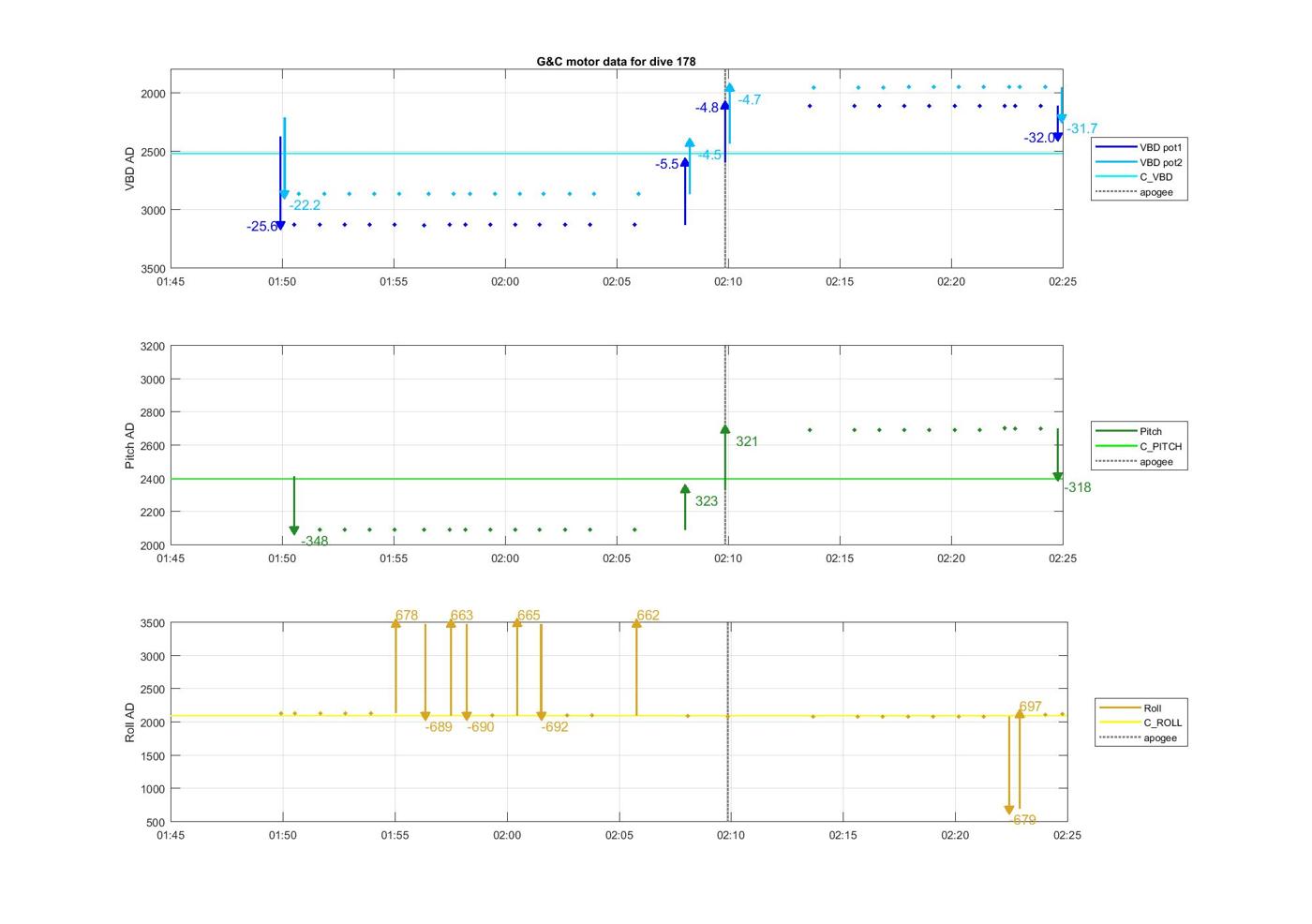Screen dimensions: 1312x924
Task: Select VBD pot2 legend entry
Action: 1140,162
